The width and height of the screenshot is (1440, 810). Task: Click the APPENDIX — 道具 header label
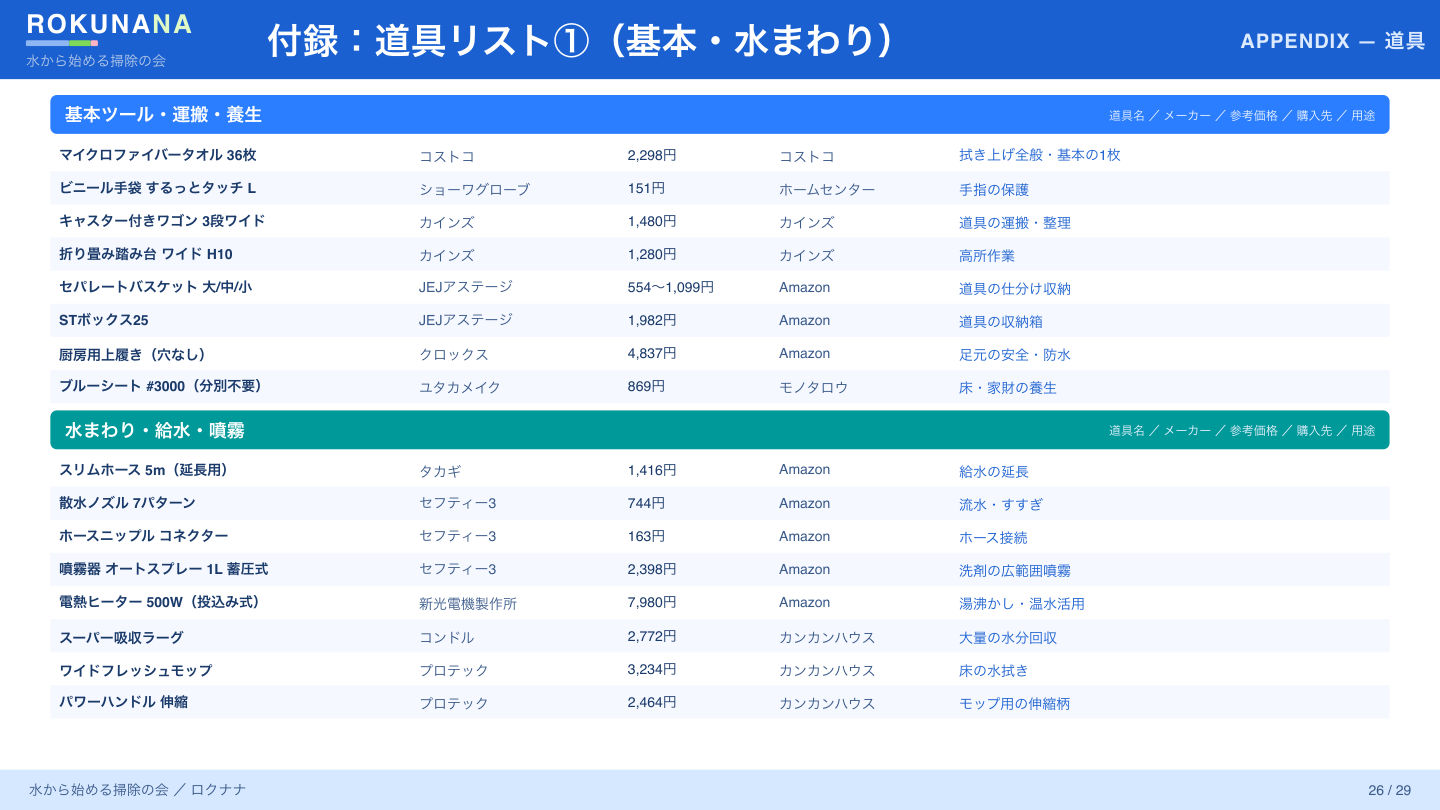pyautogui.click(x=1332, y=41)
